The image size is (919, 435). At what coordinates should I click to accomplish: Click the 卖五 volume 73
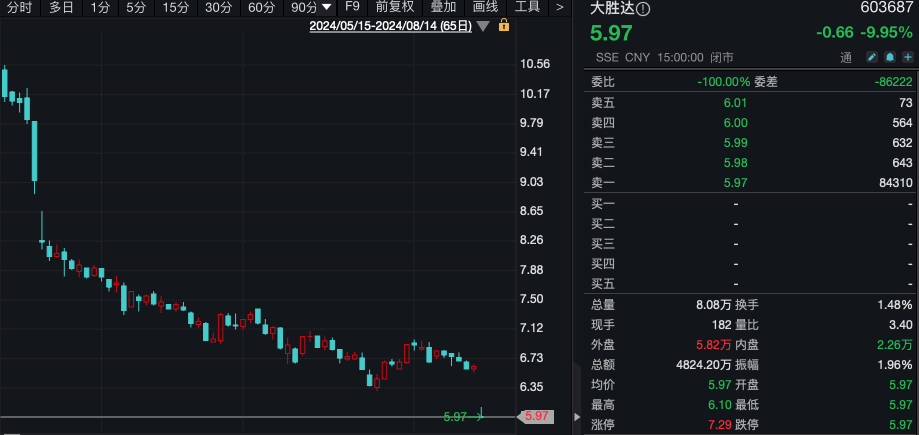pyautogui.click(x=906, y=103)
